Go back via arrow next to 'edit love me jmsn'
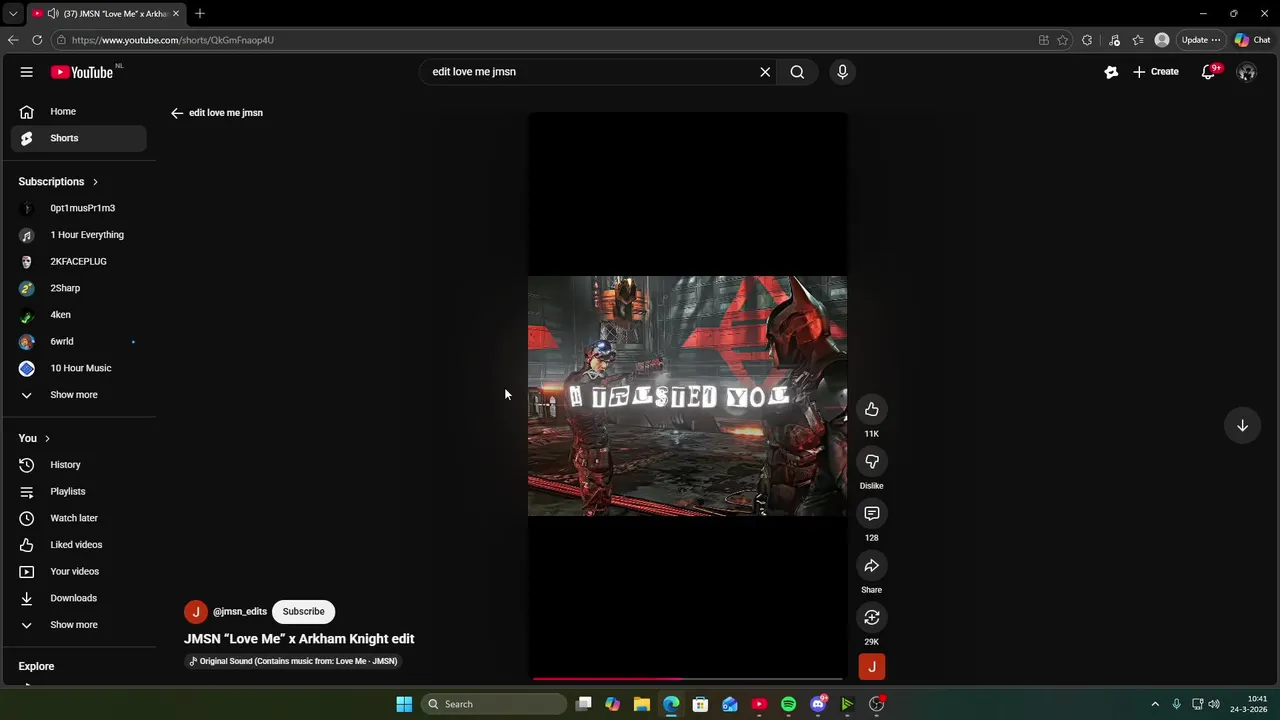Screen dimensions: 1280x720 177,113
